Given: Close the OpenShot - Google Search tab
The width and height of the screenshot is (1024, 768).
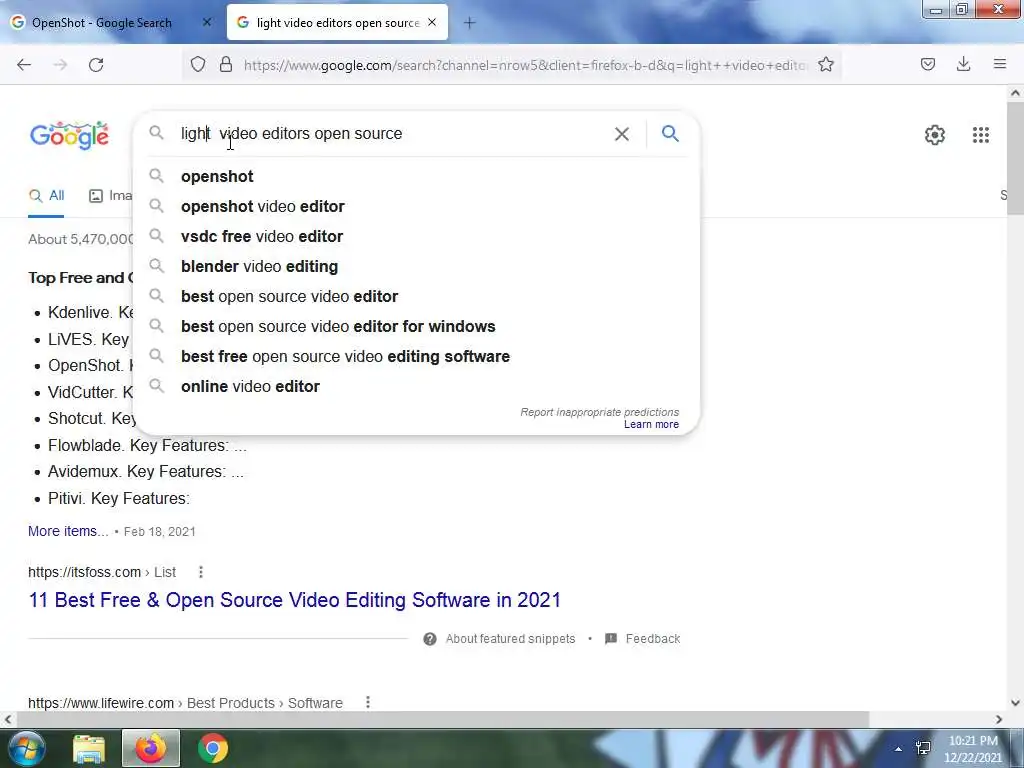Looking at the screenshot, I should 207,22.
